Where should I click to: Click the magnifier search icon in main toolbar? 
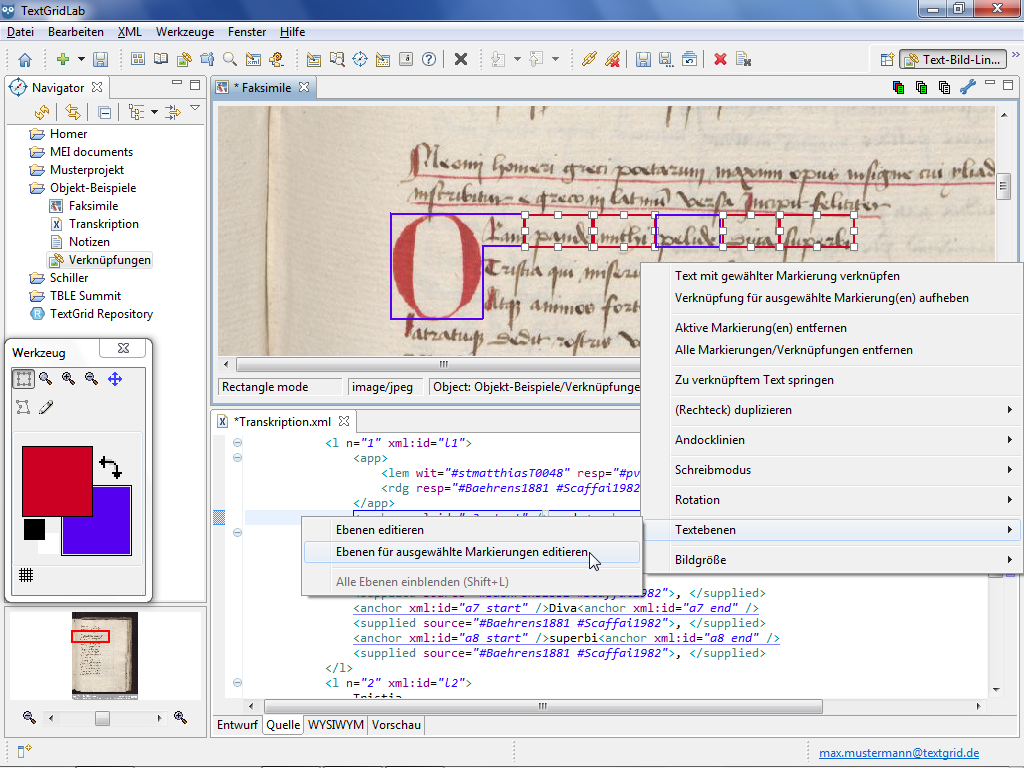click(x=230, y=60)
